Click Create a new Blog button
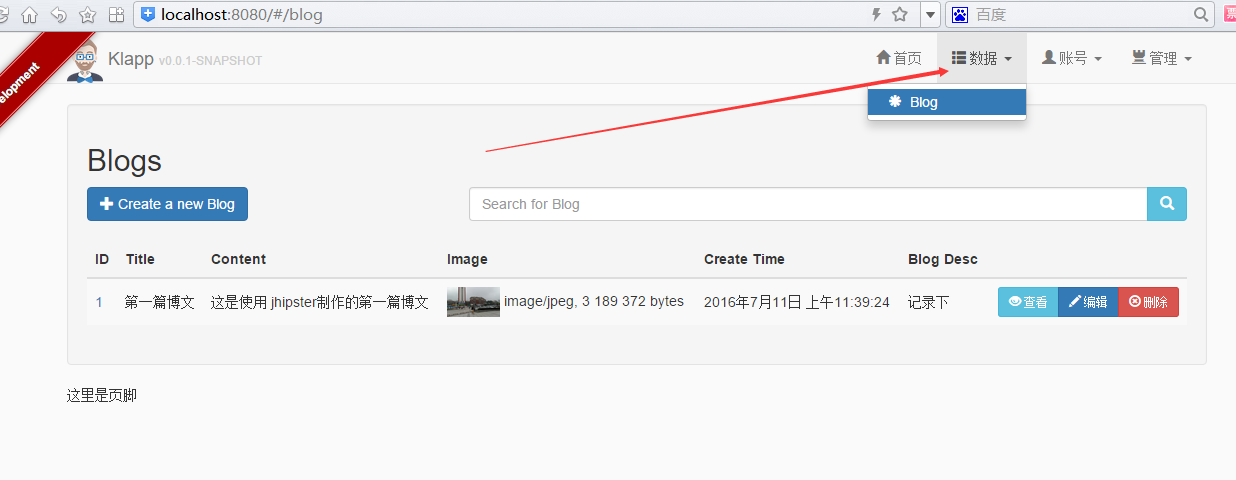This screenshot has height=480, width=1236. (x=167, y=204)
